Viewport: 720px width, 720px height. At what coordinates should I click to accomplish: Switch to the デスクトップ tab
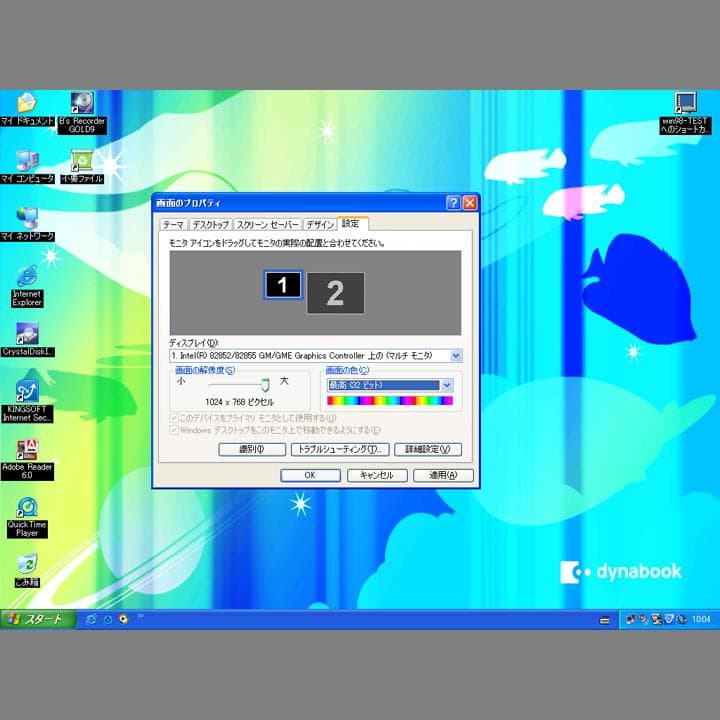(x=210, y=225)
